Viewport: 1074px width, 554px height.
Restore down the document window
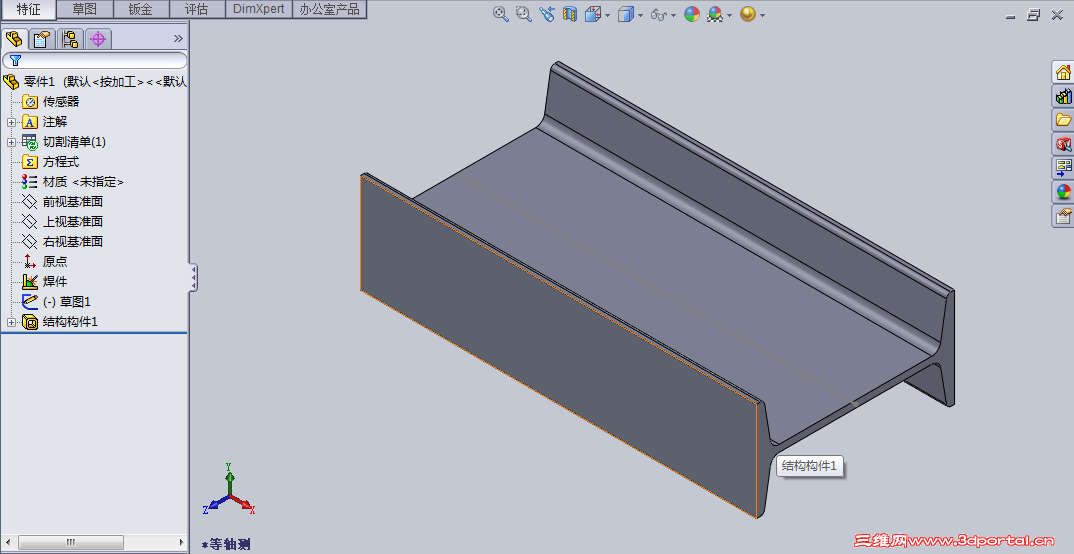1034,14
